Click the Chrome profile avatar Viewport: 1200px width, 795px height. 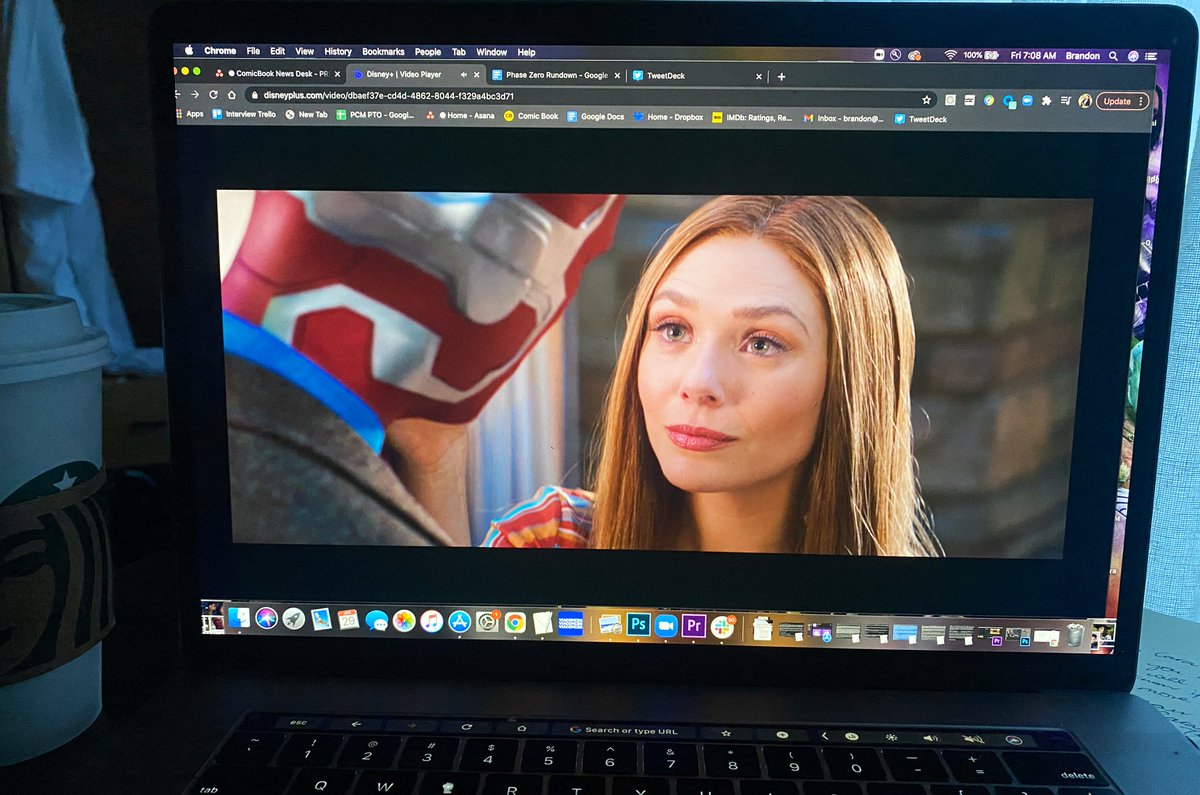1085,101
